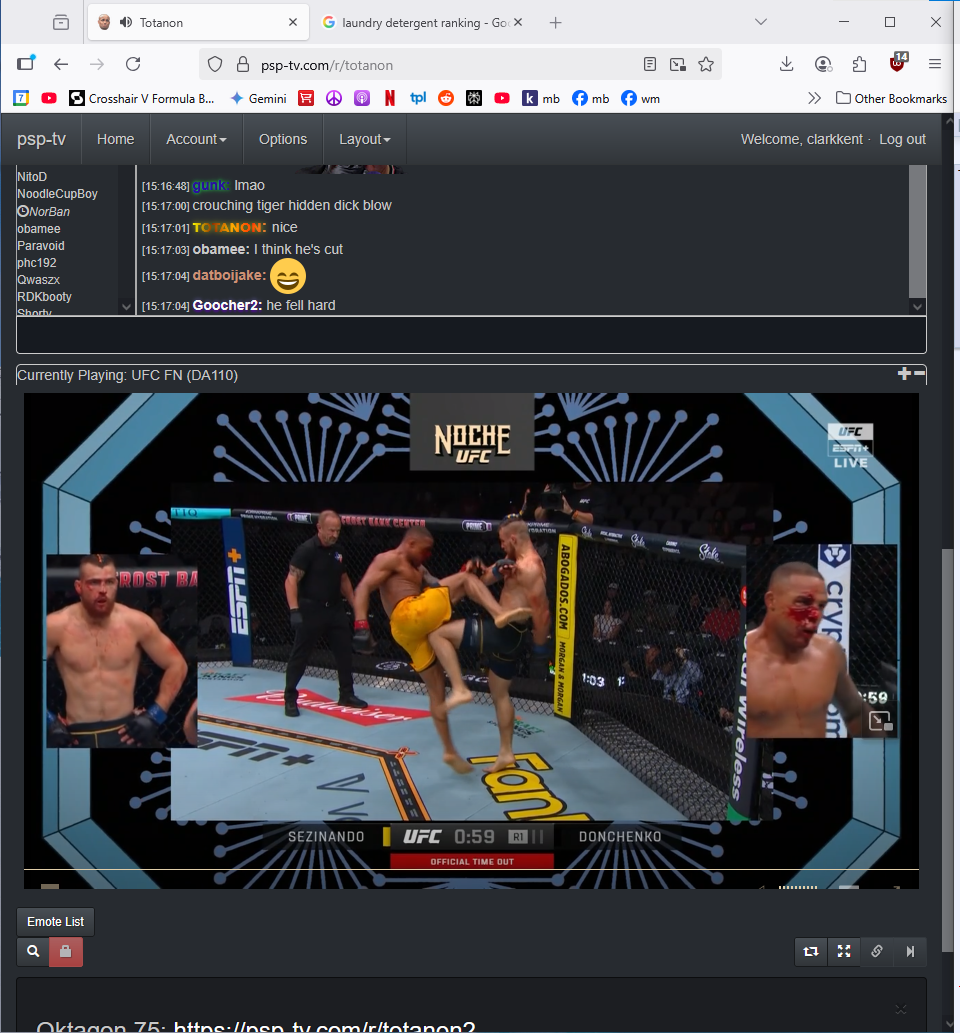Screen dimensions: 960x1033
Task: Open the Firefox account icon
Action: click(x=823, y=64)
